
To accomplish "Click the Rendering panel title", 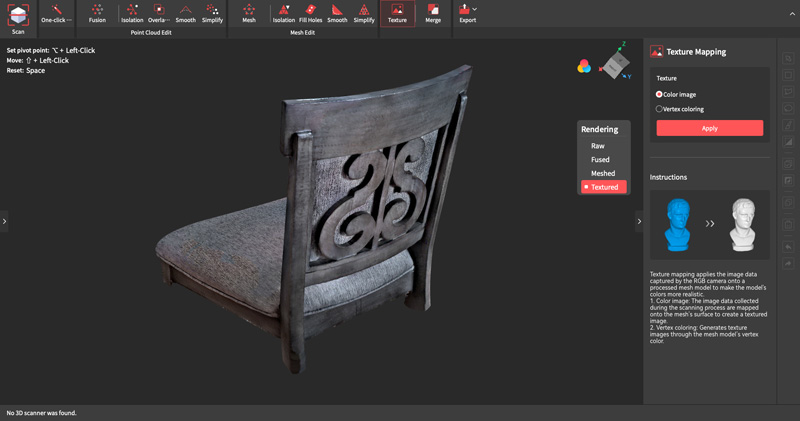I will click(599, 129).
